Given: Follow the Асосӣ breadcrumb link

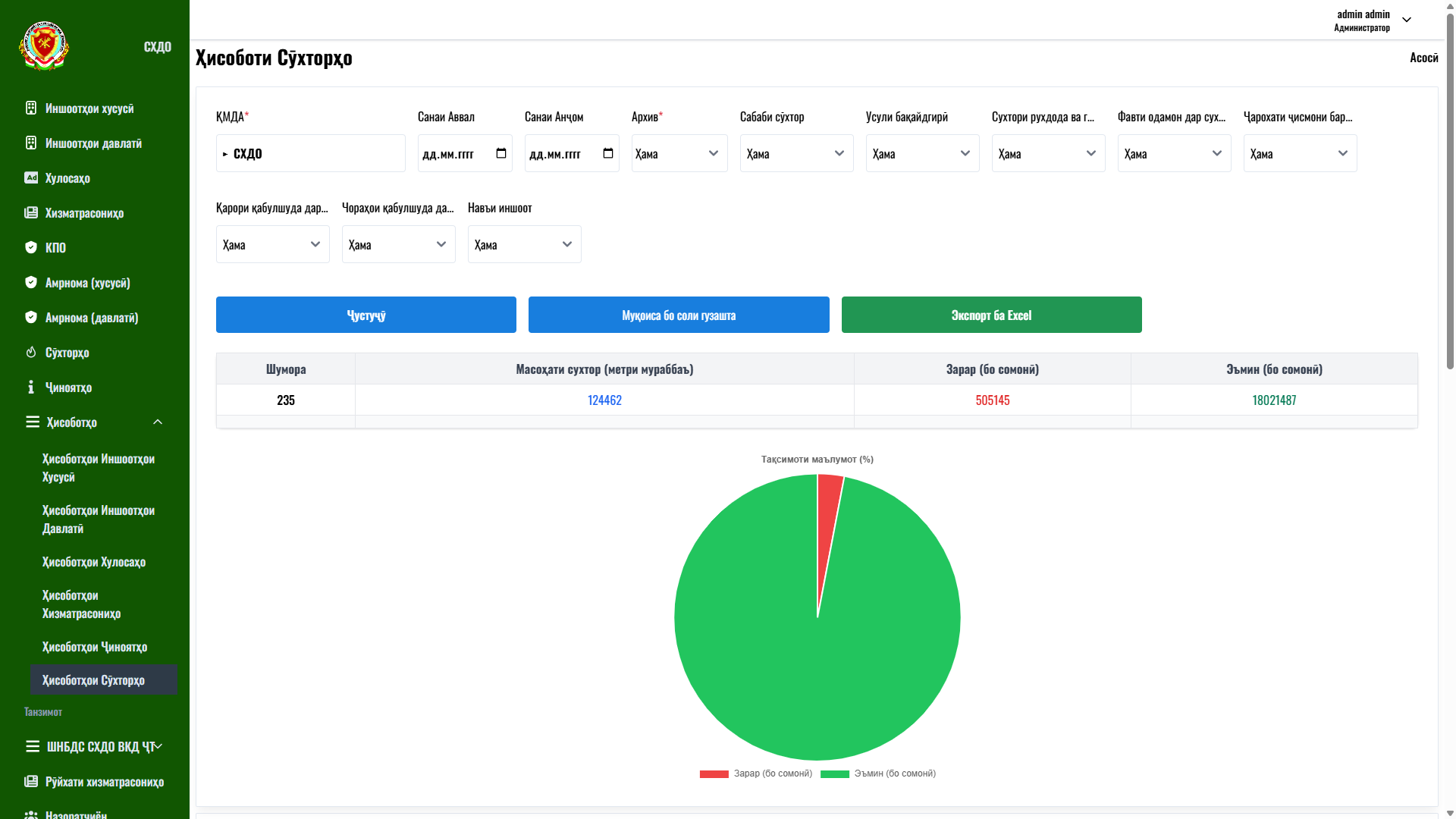Looking at the screenshot, I should (1423, 58).
